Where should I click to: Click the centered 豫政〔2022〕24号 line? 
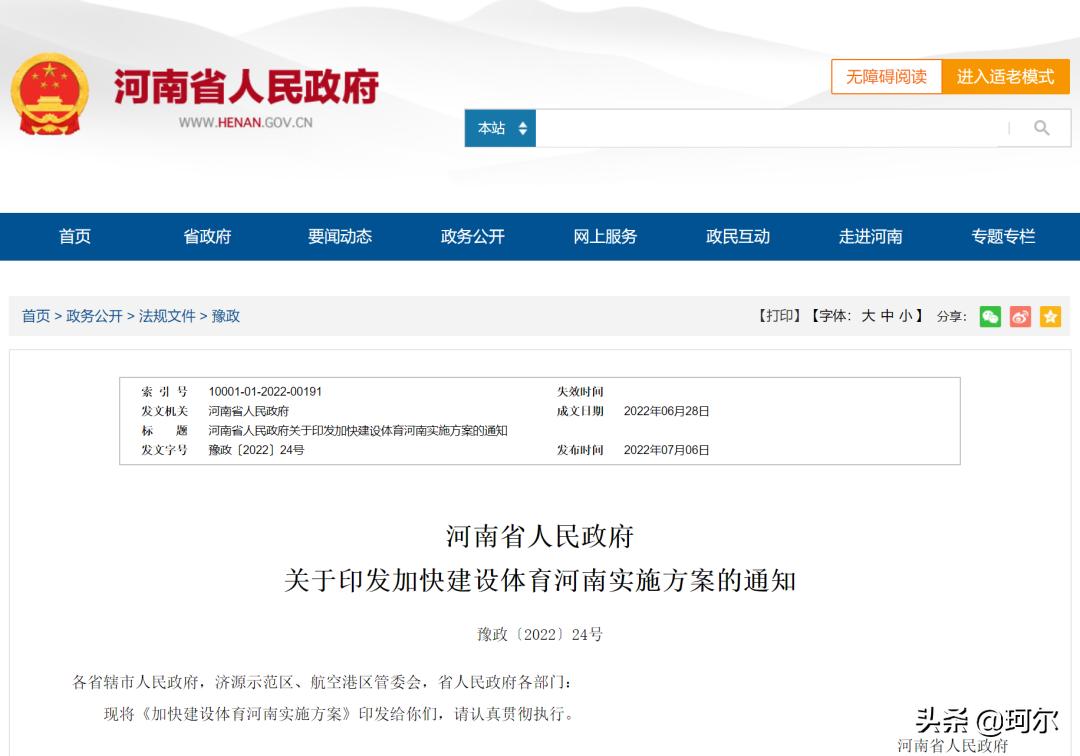539,634
